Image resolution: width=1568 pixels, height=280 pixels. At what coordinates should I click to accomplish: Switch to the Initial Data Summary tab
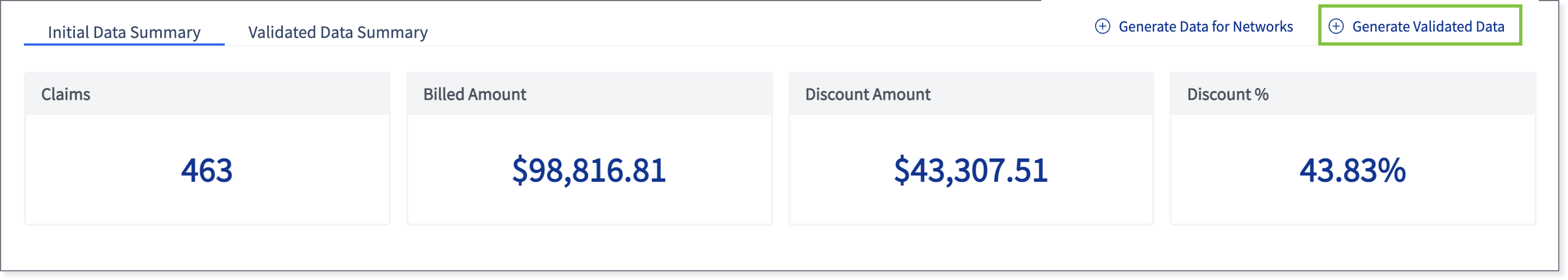[x=124, y=32]
